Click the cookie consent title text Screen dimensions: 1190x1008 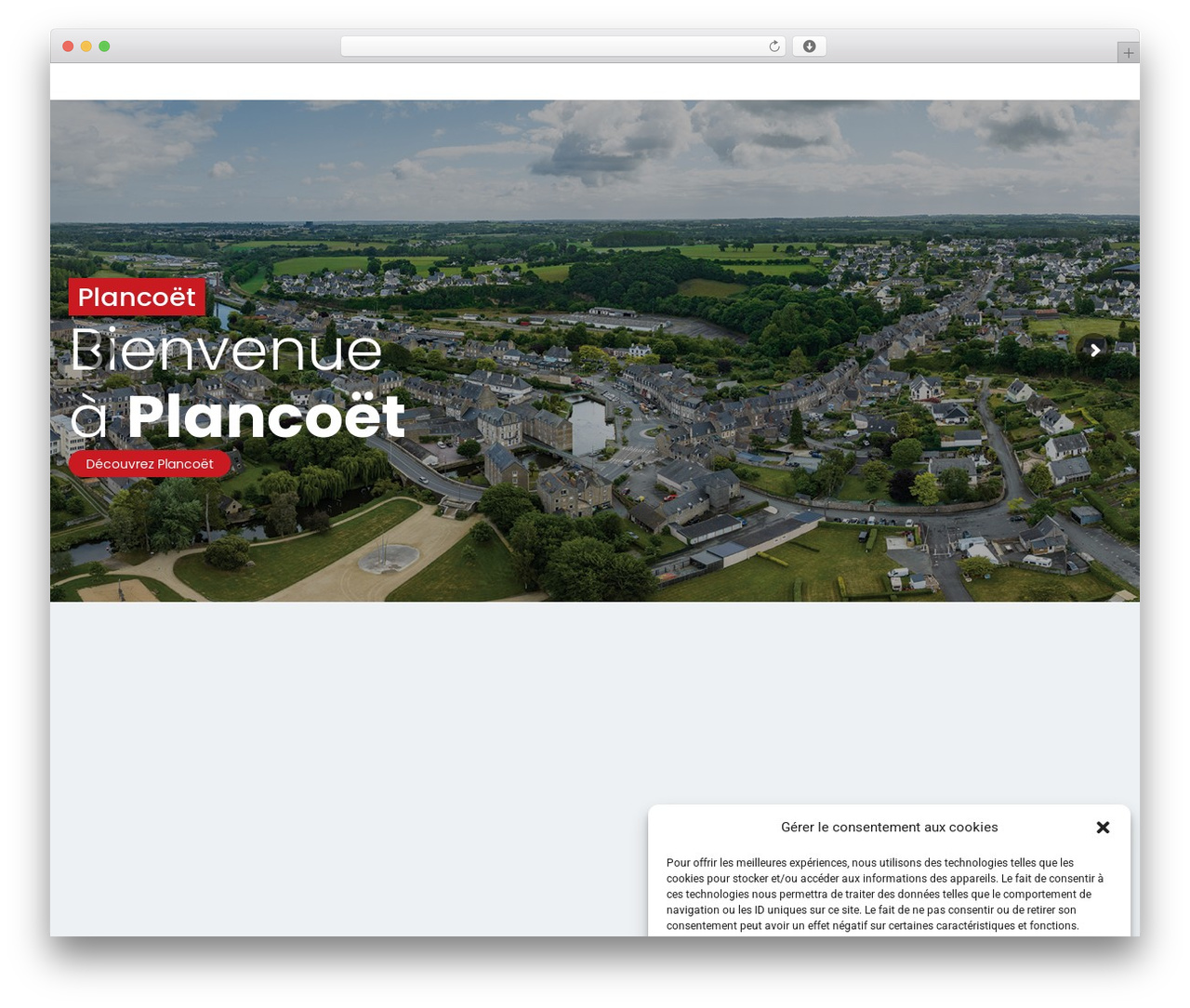pos(890,828)
